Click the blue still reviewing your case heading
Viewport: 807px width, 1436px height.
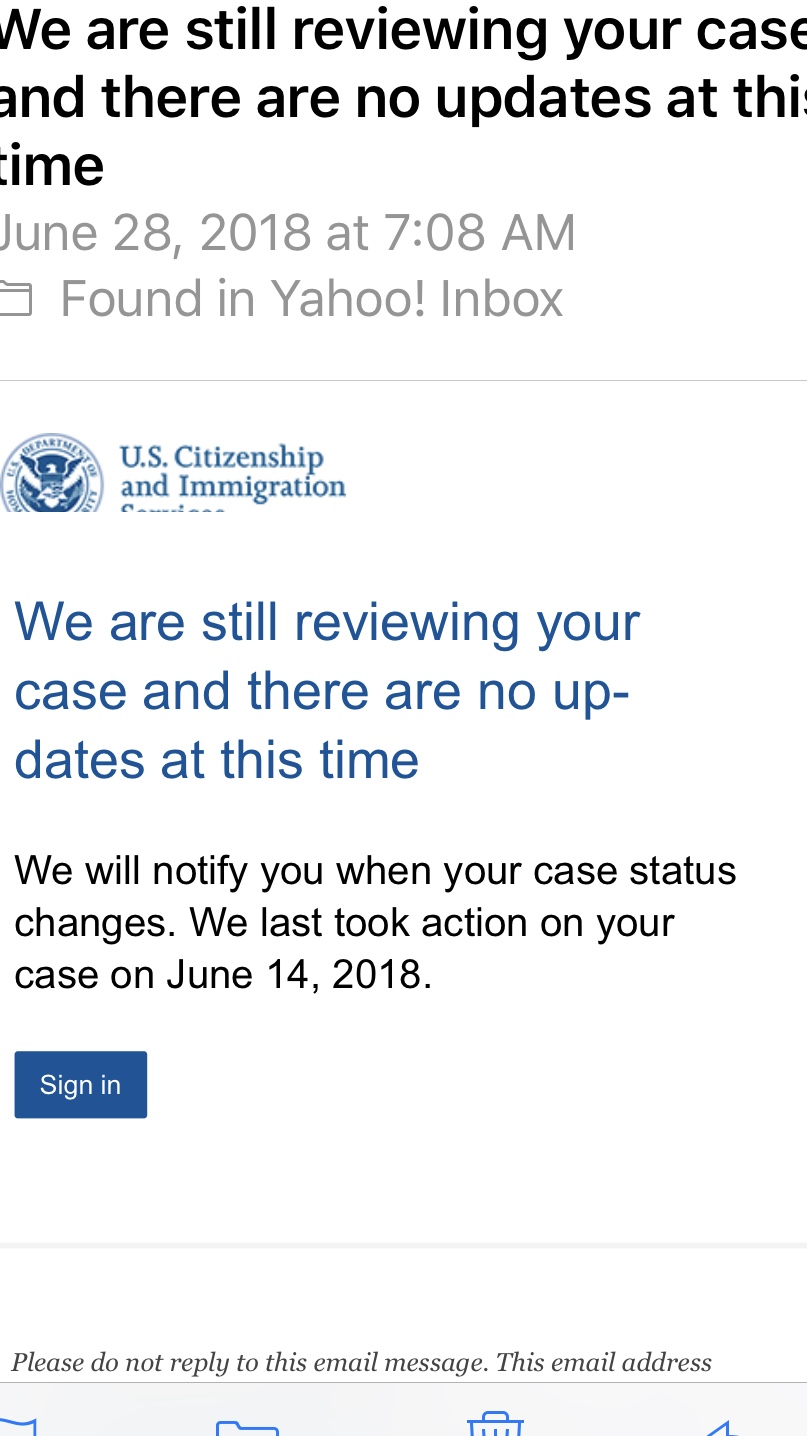tap(327, 691)
